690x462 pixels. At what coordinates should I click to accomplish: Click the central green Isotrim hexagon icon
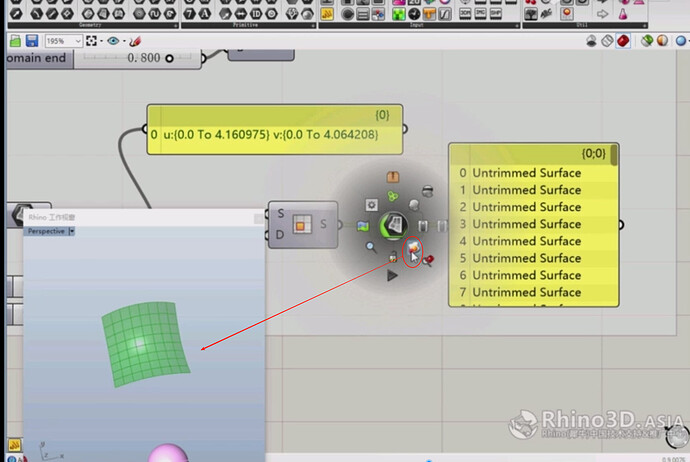point(393,226)
